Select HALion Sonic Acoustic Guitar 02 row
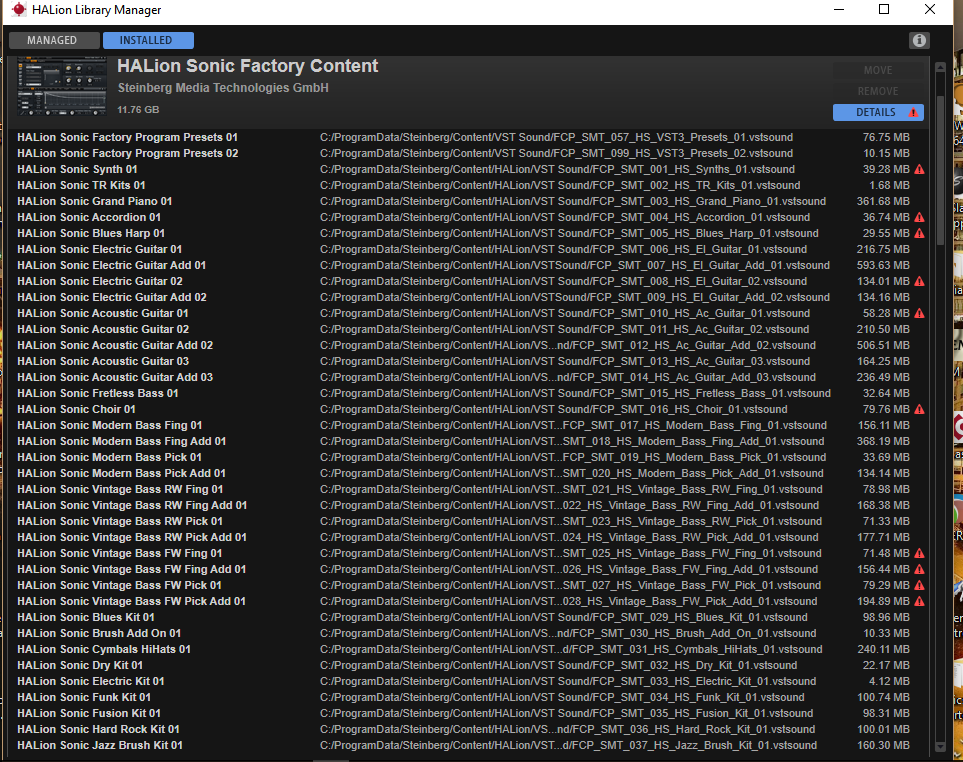The image size is (963, 762). pos(469,329)
